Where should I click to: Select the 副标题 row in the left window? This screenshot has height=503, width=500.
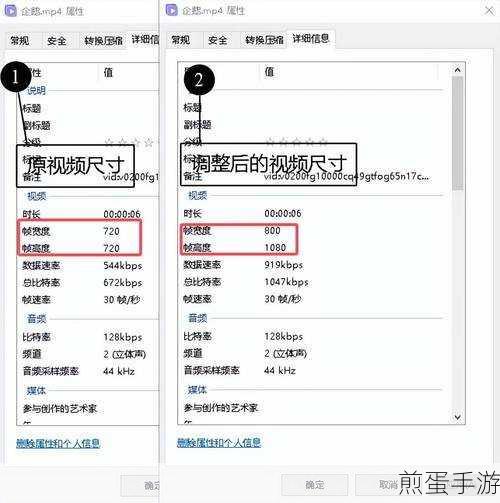(x=88, y=126)
